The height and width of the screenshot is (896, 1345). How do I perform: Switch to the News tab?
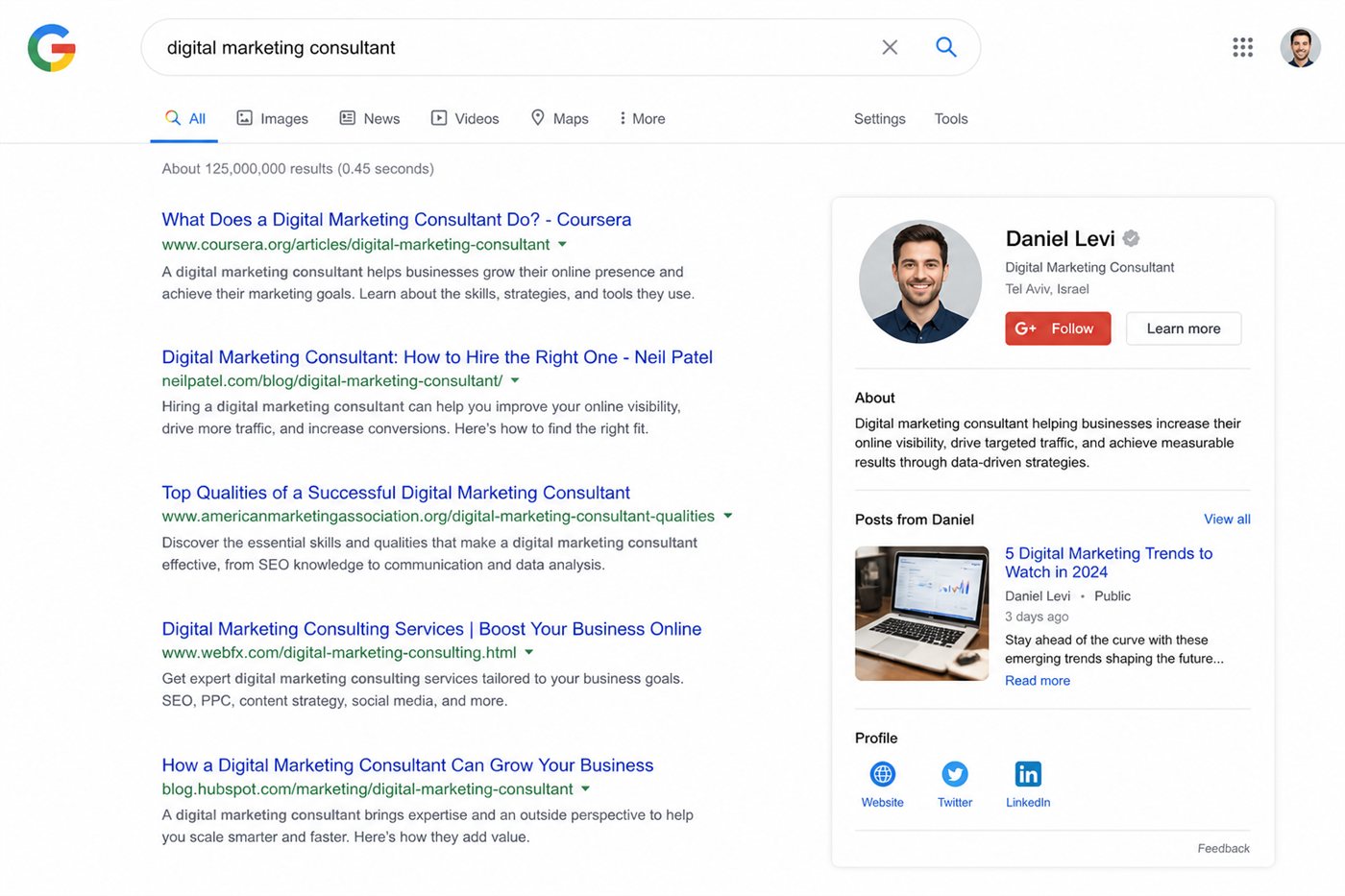tap(369, 118)
